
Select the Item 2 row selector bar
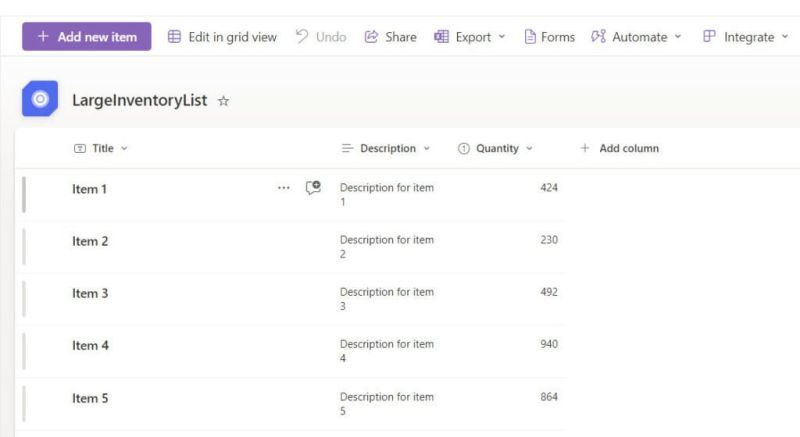coord(24,247)
